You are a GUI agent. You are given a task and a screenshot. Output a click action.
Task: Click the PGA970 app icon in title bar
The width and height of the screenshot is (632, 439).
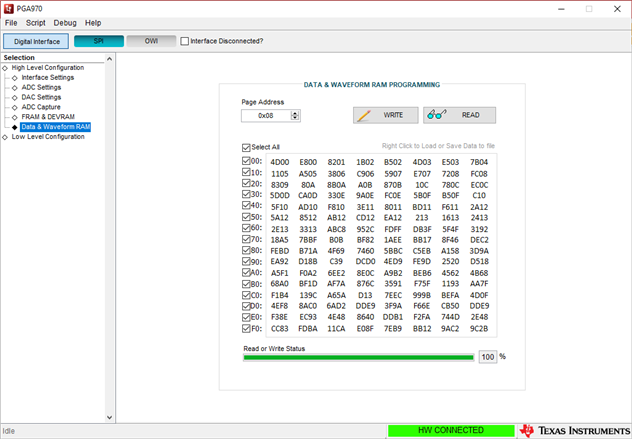pos(8,8)
